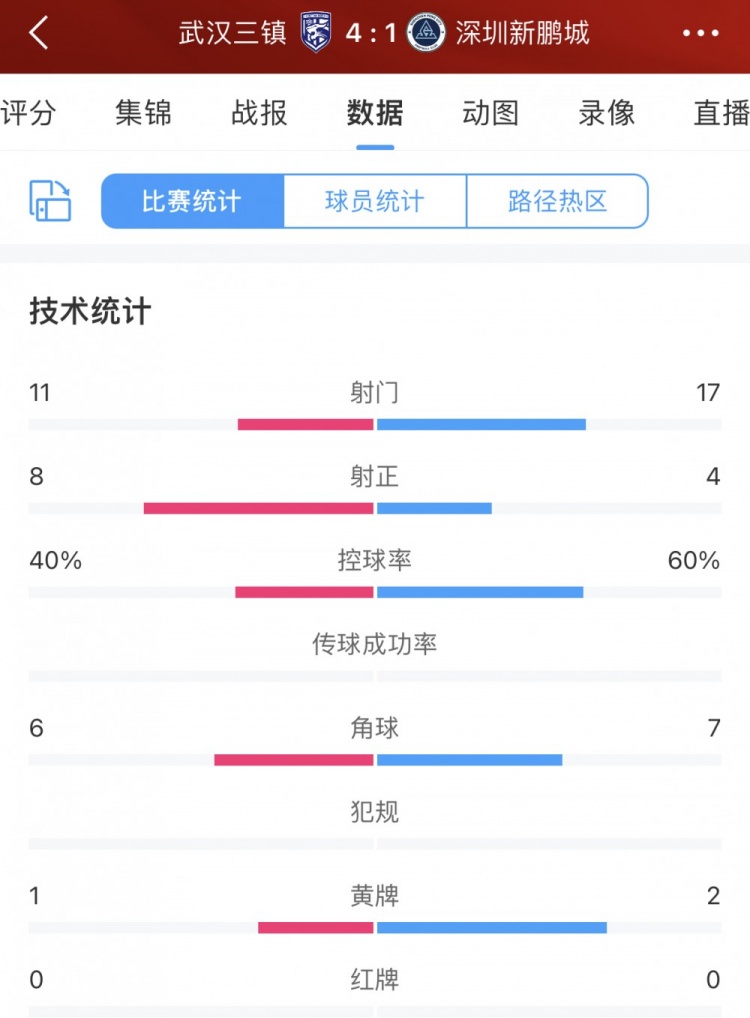Screen dimensions: 750x1018
Task: Open the 直播 tab
Action: point(721,113)
